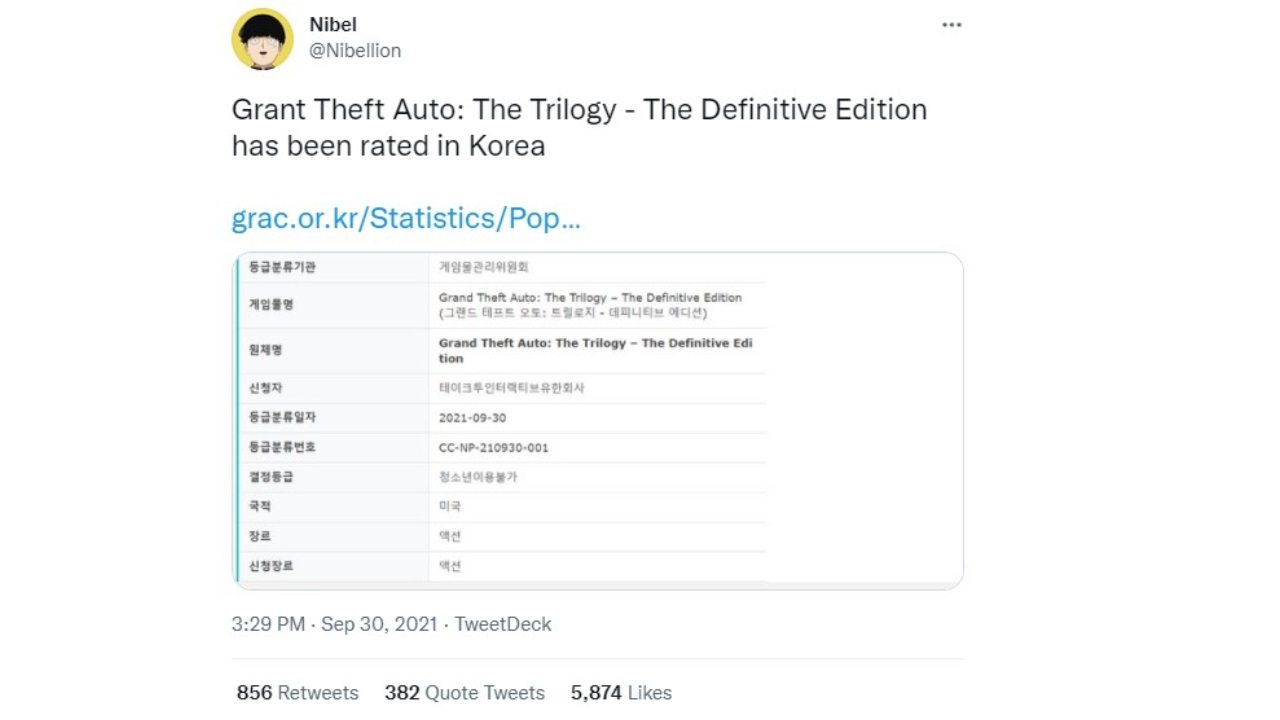This screenshot has height=720, width=1280.
Task: Click the CC-NP-210930-001 rating number
Action: click(493, 448)
